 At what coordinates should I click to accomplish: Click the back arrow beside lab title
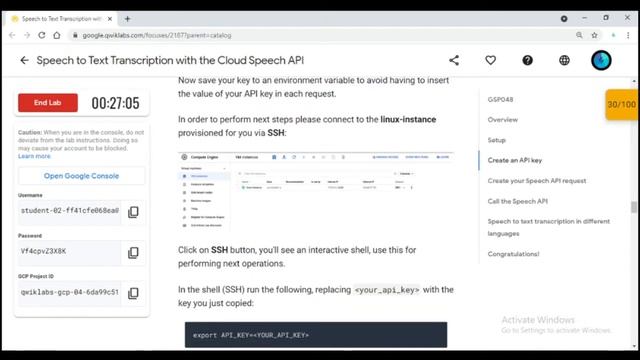coord(24,60)
